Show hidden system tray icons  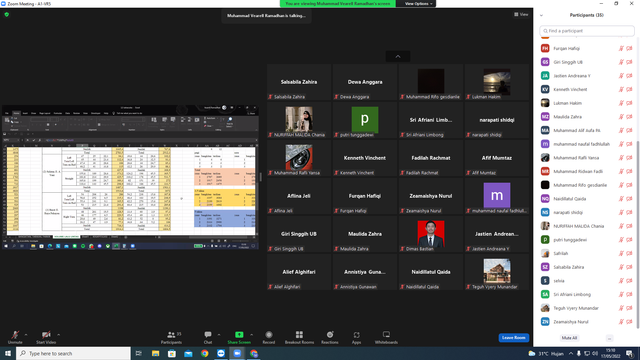point(571,353)
